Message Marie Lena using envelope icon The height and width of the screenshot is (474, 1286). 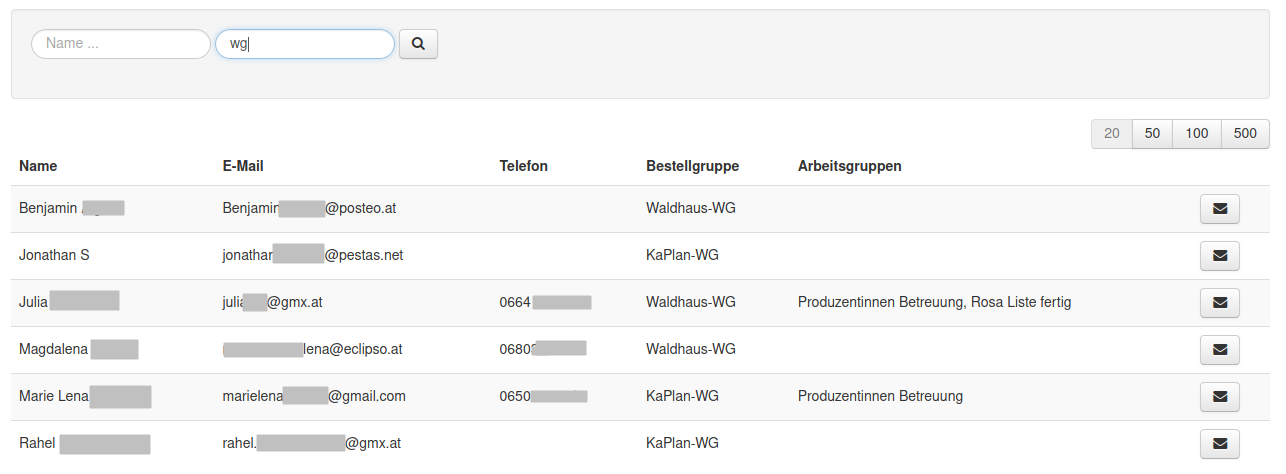(x=1219, y=397)
